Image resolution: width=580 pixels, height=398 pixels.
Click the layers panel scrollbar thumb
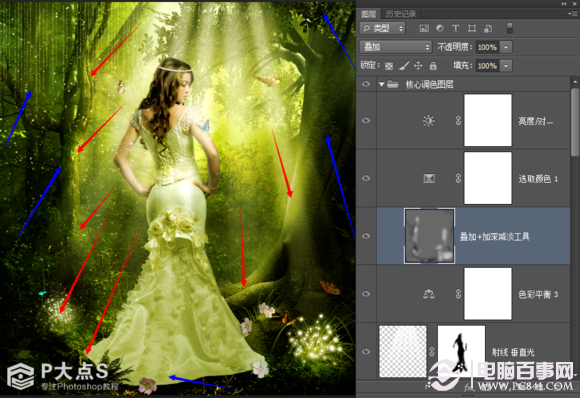pos(575,122)
